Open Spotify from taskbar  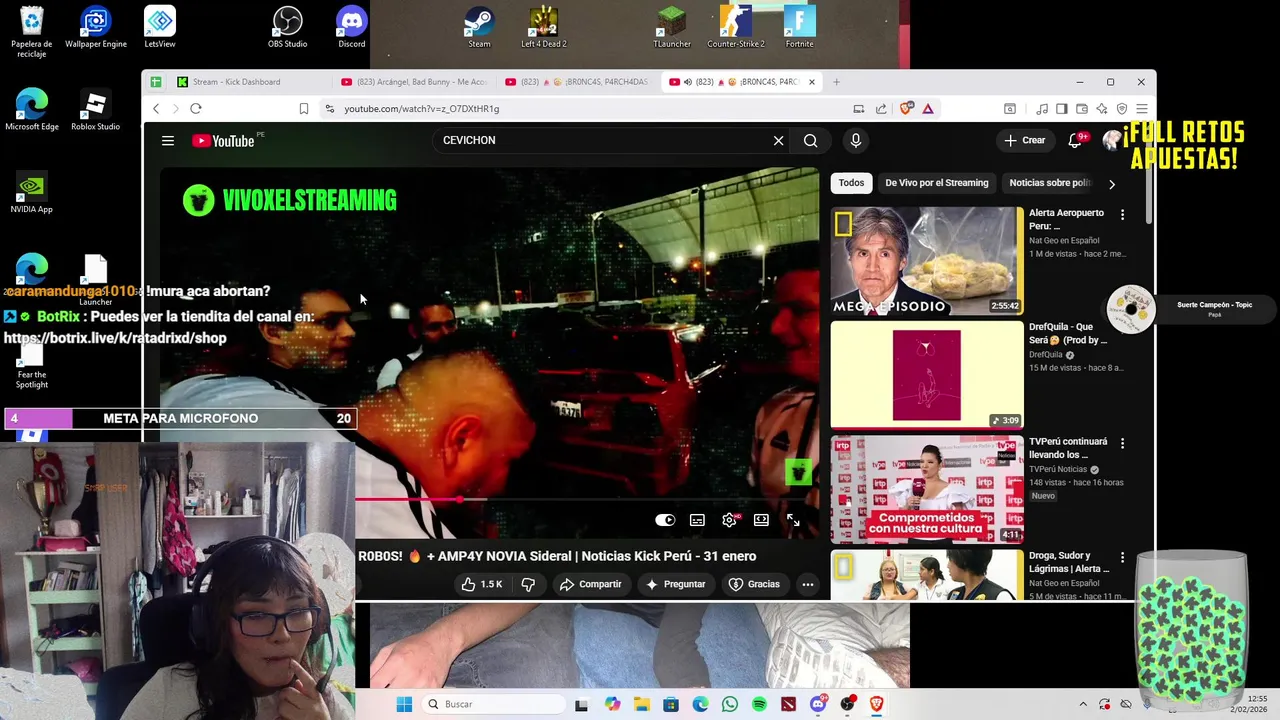(759, 704)
